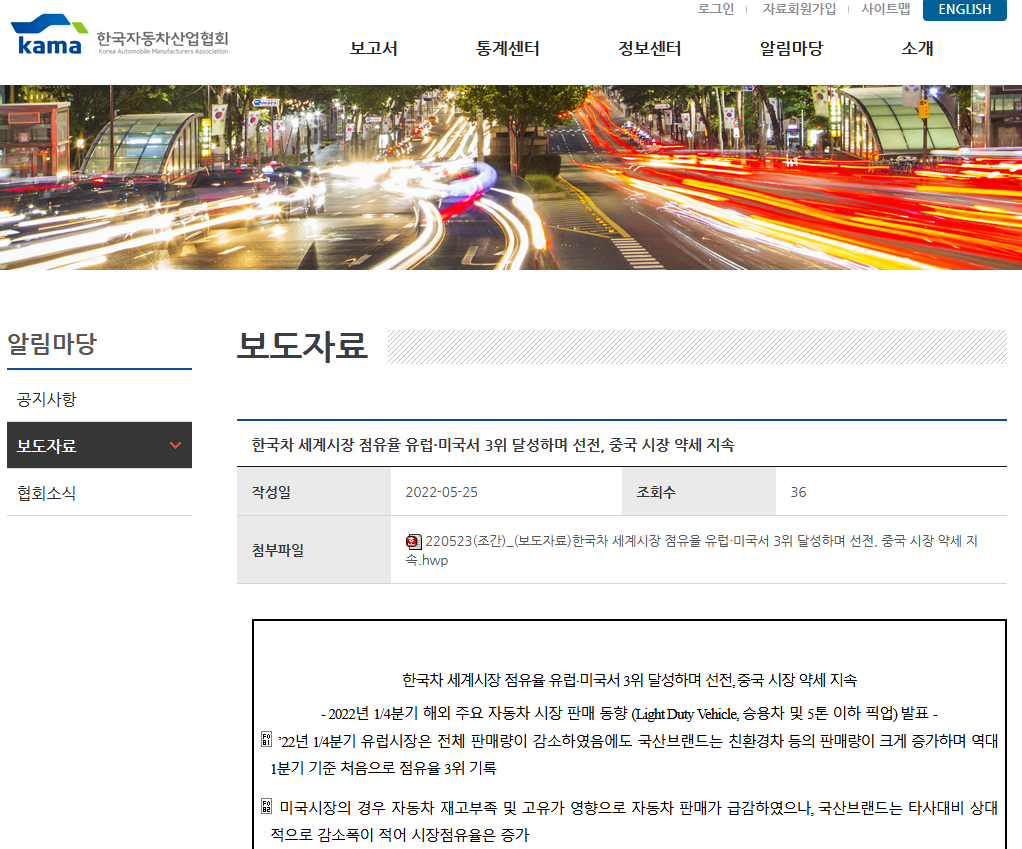This screenshot has height=849, width=1022.
Task: Click the first bullet icon in article
Action: (266, 740)
